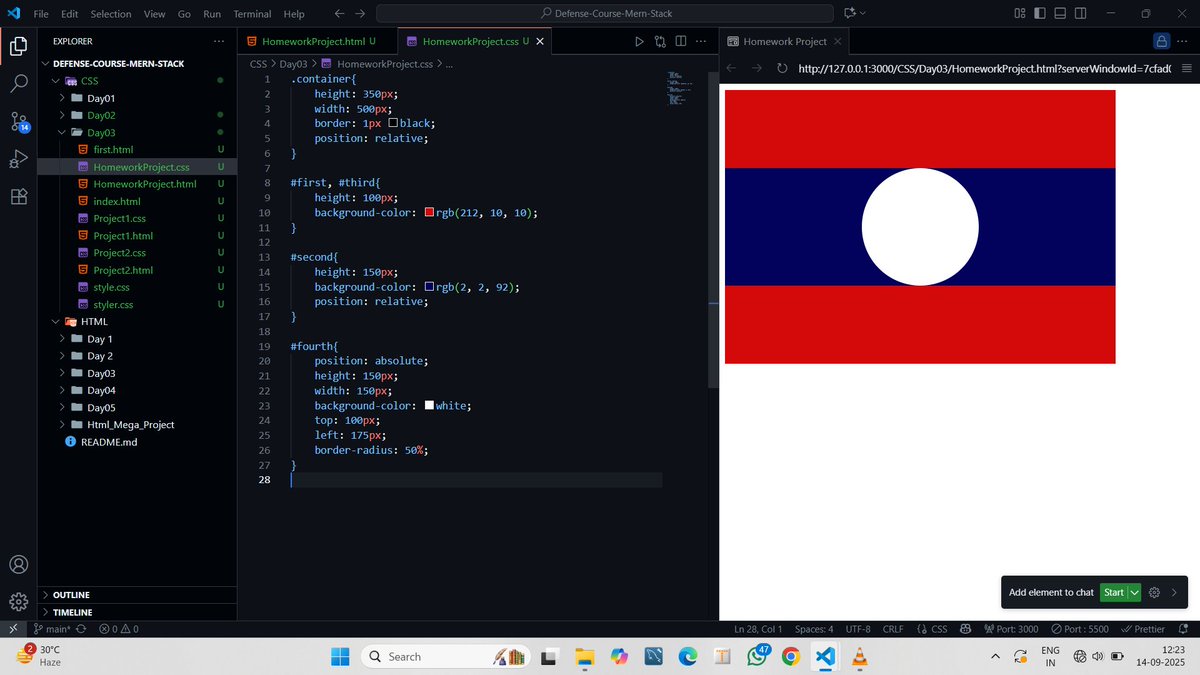
Task: Open the Accounts menu icon
Action: click(18, 565)
